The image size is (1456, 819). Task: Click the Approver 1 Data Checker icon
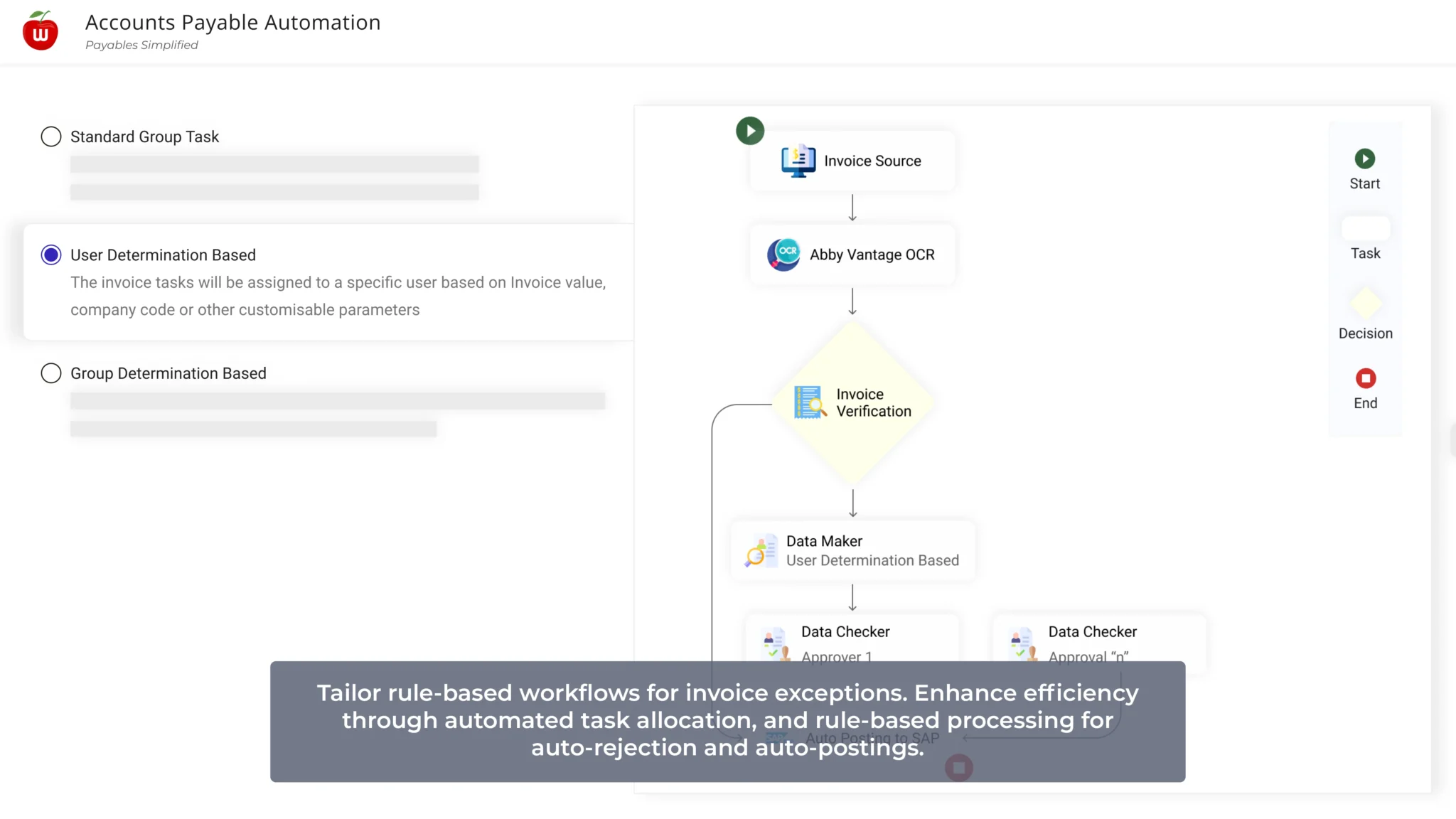(775, 643)
